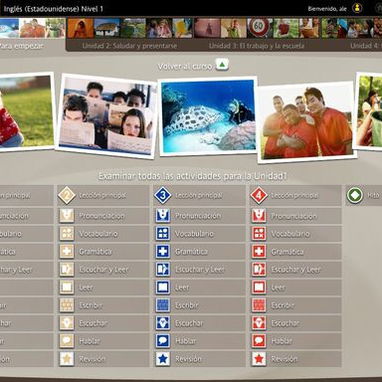Image resolution: width=382 pixels, height=382 pixels.
Task: Click the Hito milestone label
Action: (374, 195)
